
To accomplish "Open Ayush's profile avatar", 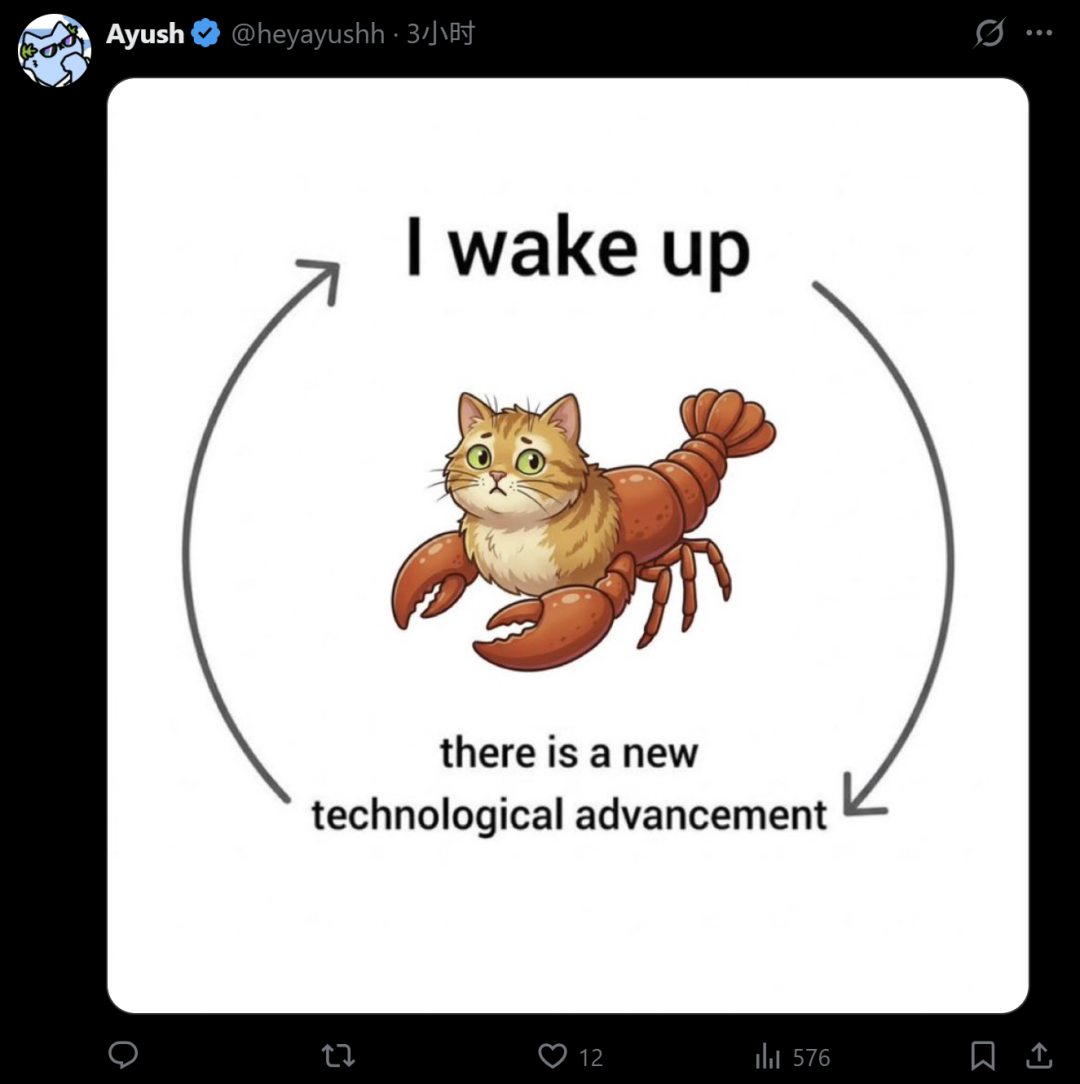I will pos(54,50).
